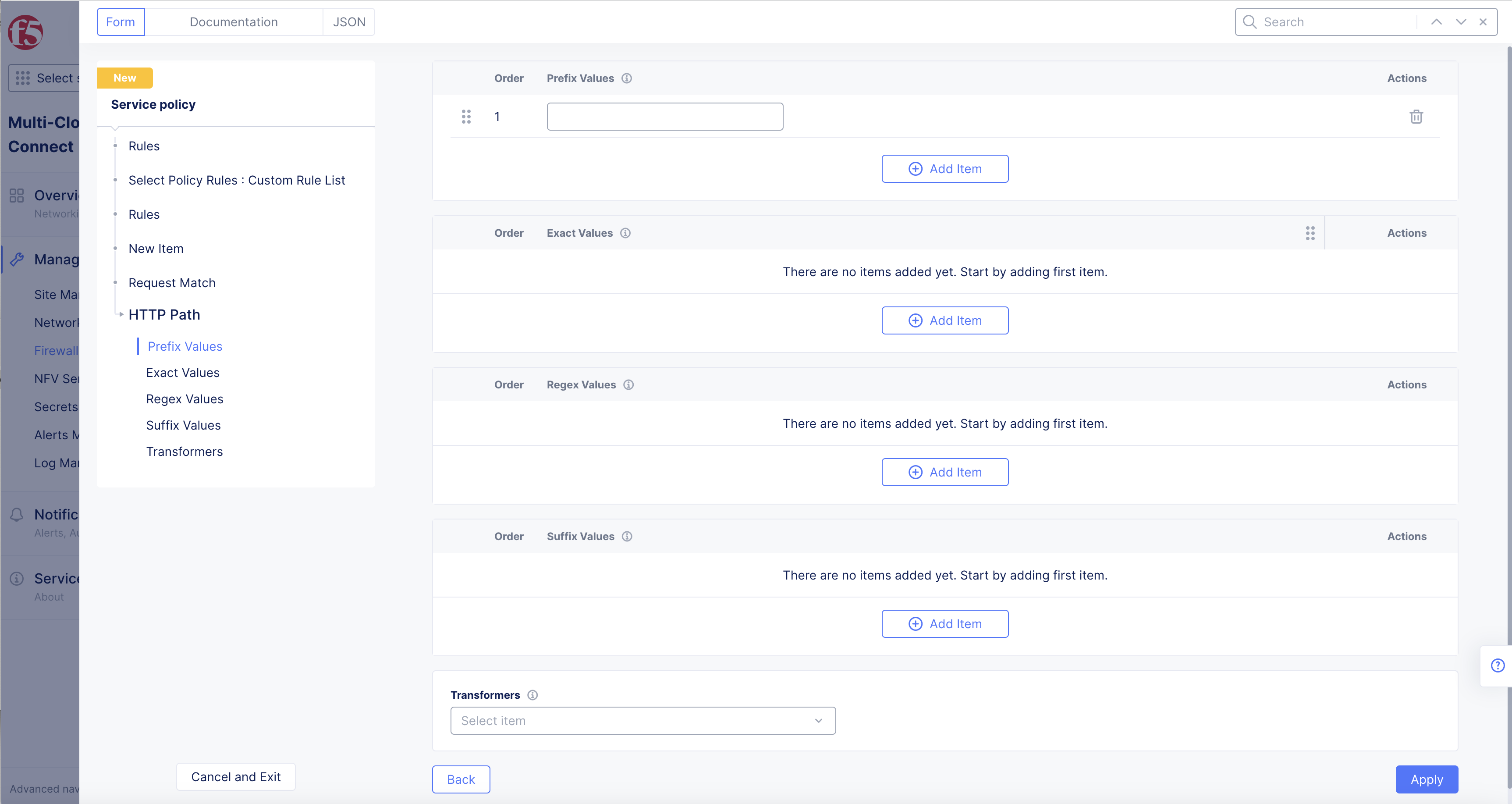Add an item to Exact Values

coord(944,320)
